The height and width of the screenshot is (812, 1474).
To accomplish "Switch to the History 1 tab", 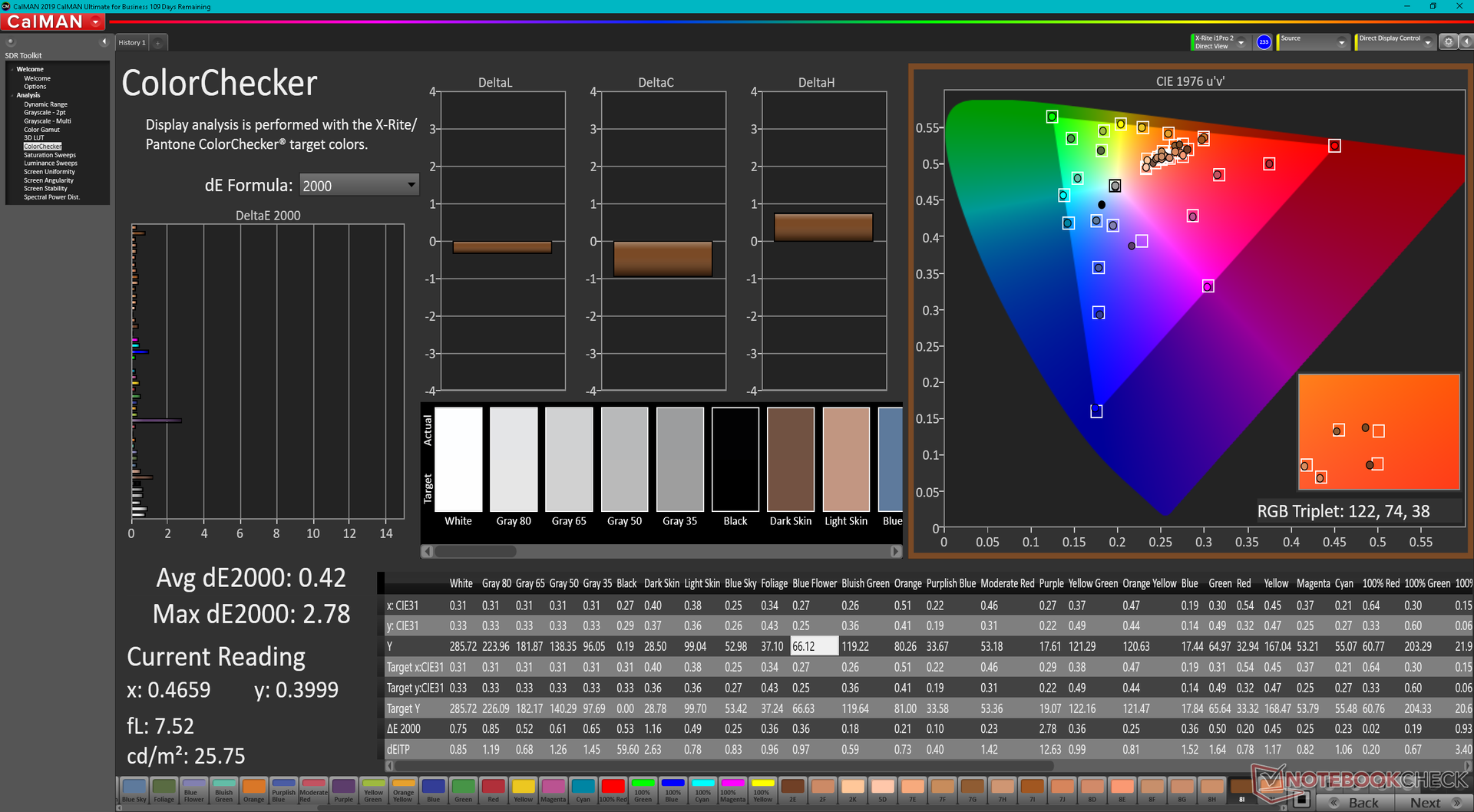I will coord(131,43).
